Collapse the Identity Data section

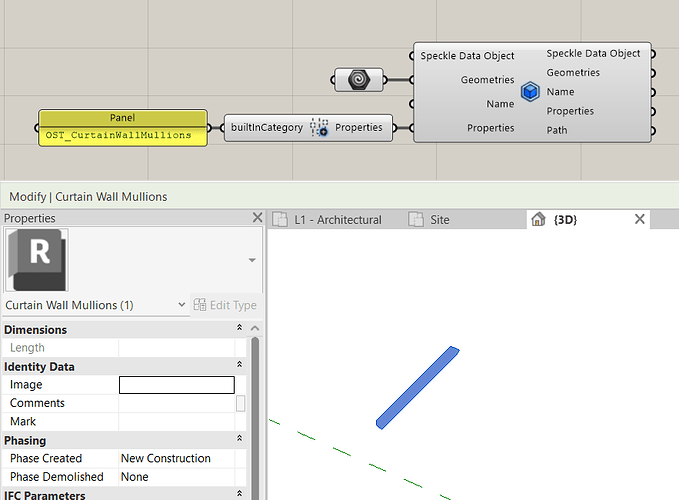pyautogui.click(x=239, y=365)
